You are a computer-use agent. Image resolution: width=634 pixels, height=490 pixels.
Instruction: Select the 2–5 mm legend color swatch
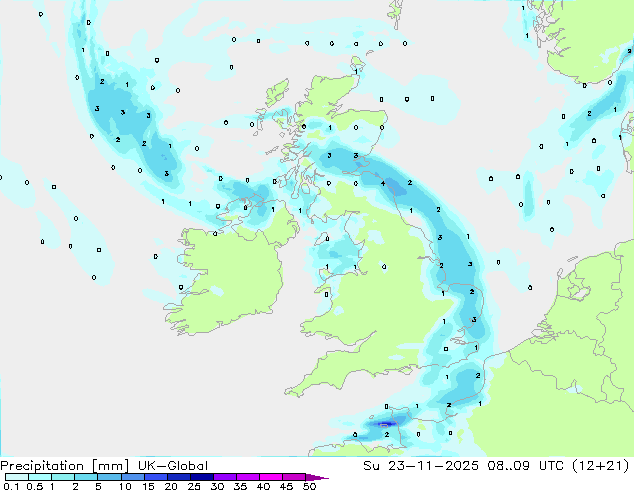[x=86, y=477]
